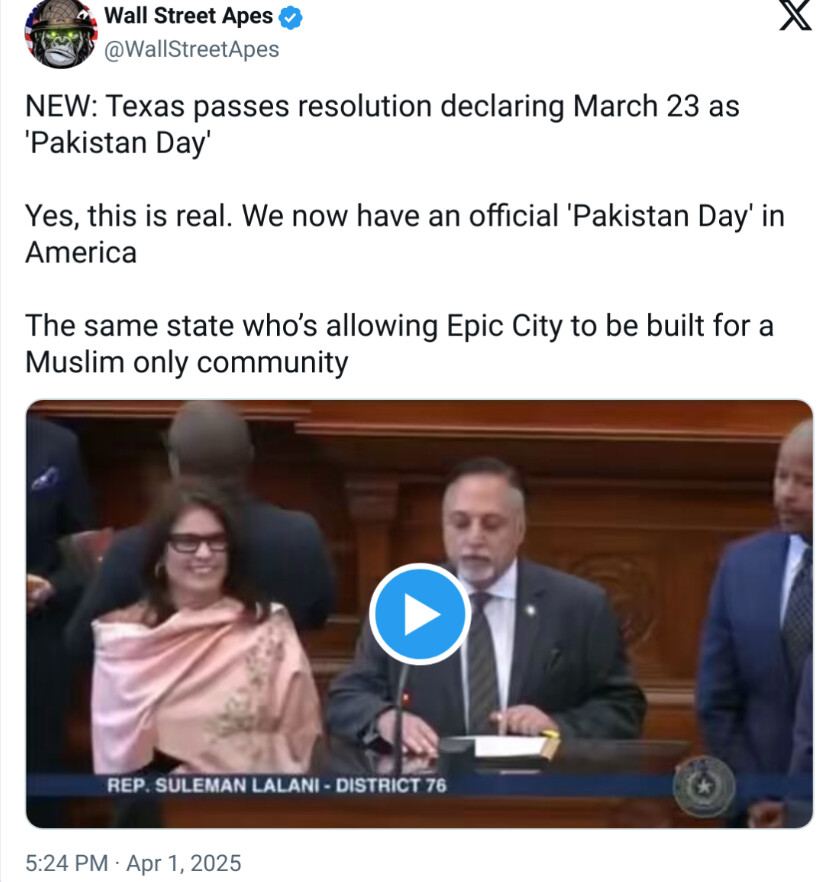Screen dimensions: 832x882
Task: Open the Wall Street Apes profile avatar
Action: pos(61,34)
